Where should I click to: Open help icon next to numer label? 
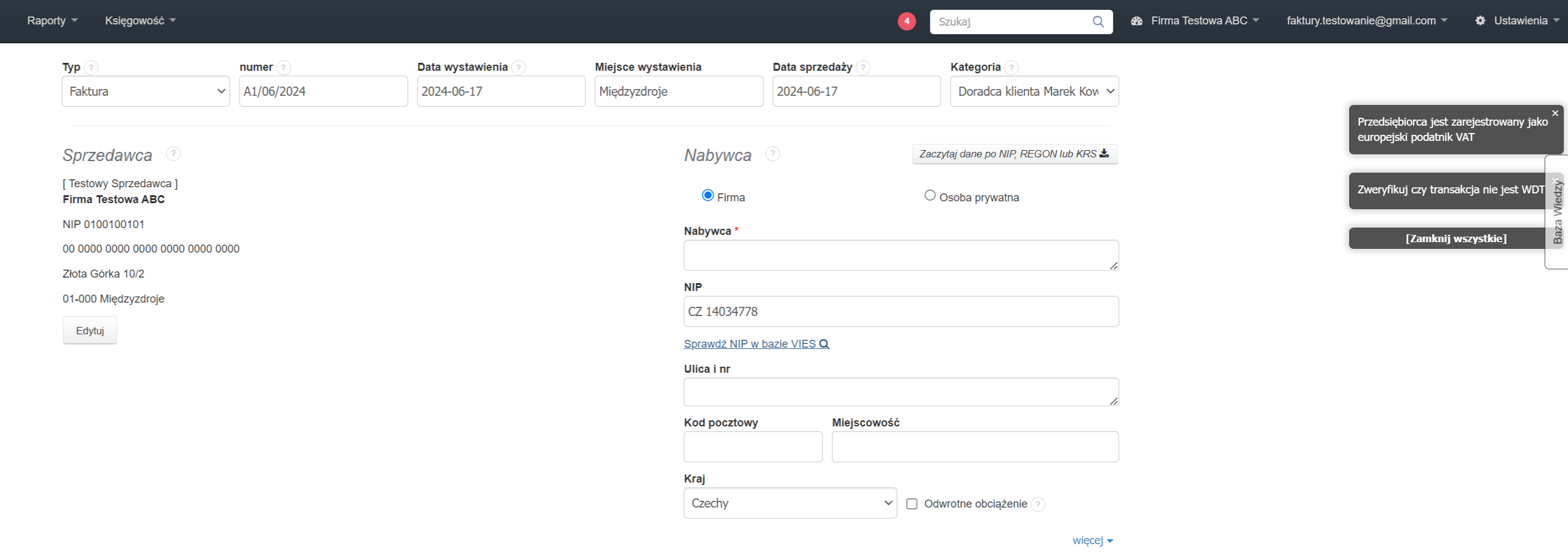pyautogui.click(x=283, y=68)
